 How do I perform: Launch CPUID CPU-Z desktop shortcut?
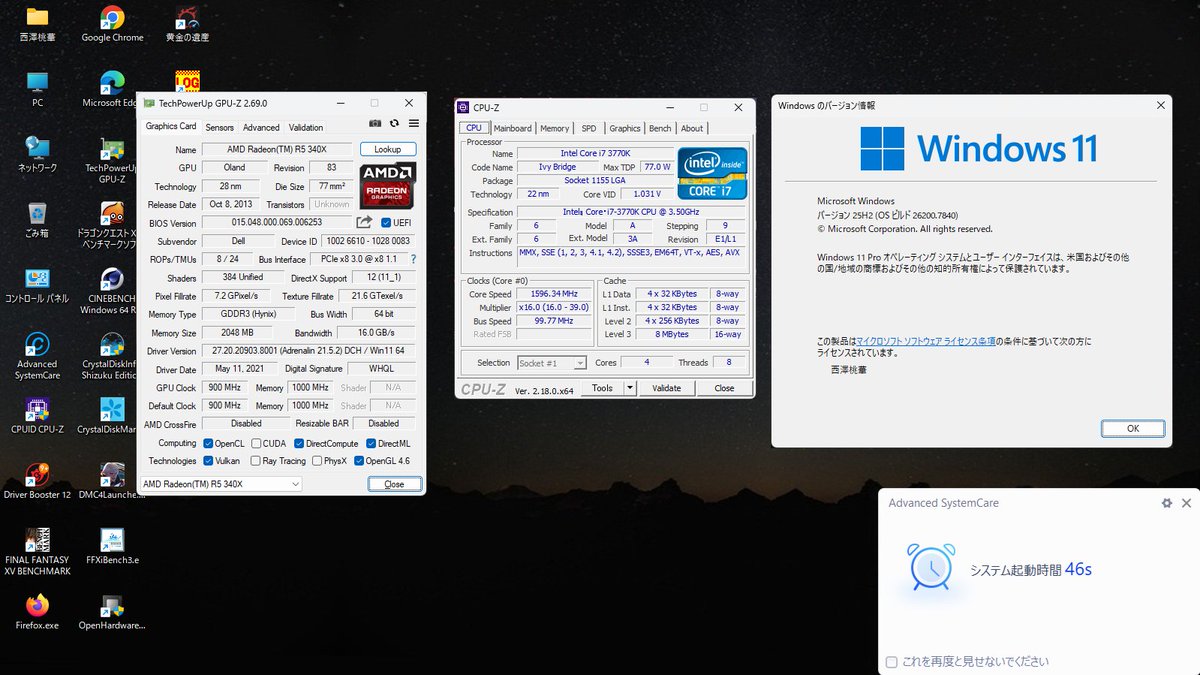click(37, 415)
